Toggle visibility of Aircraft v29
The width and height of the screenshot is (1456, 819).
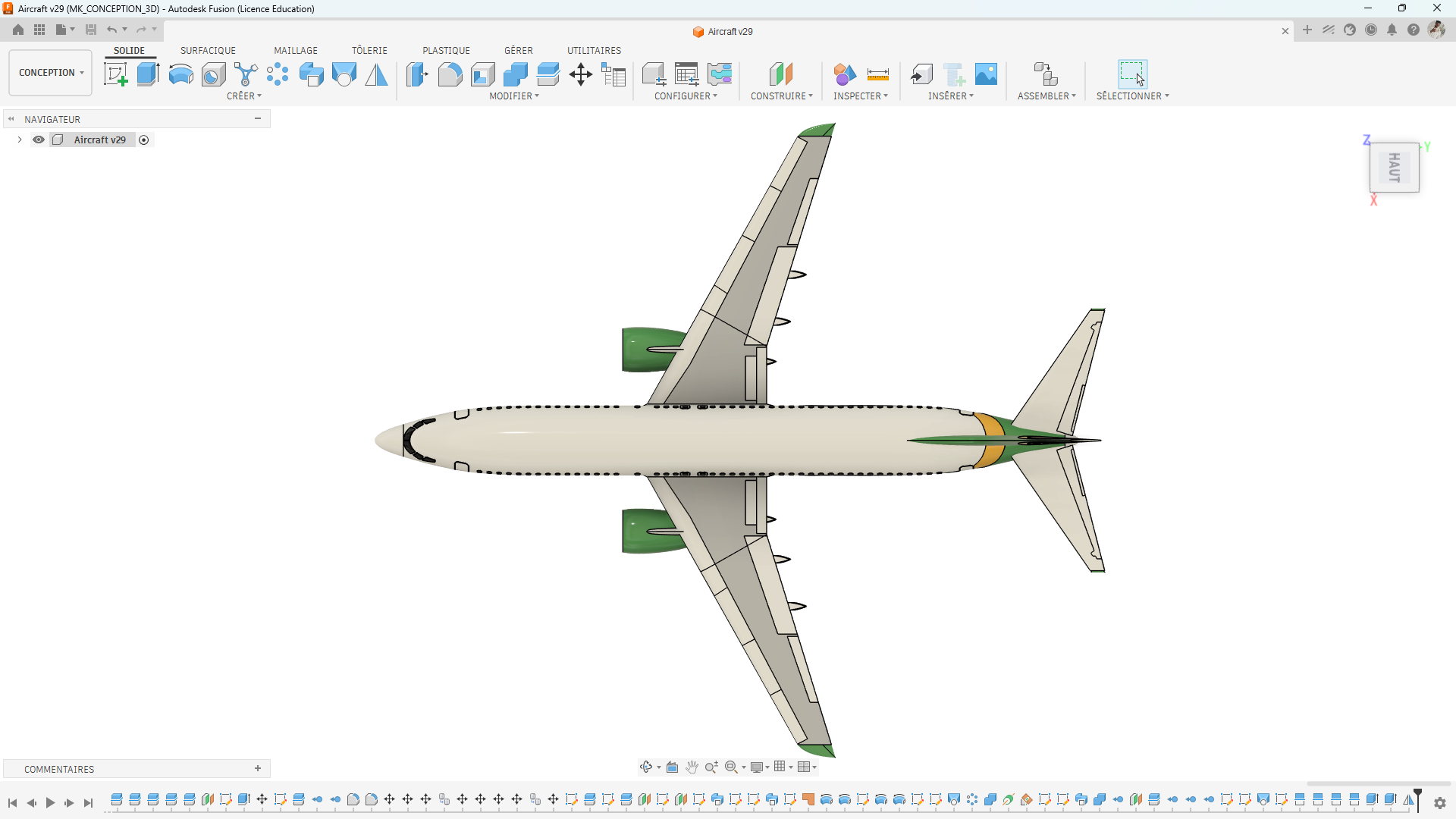[39, 140]
